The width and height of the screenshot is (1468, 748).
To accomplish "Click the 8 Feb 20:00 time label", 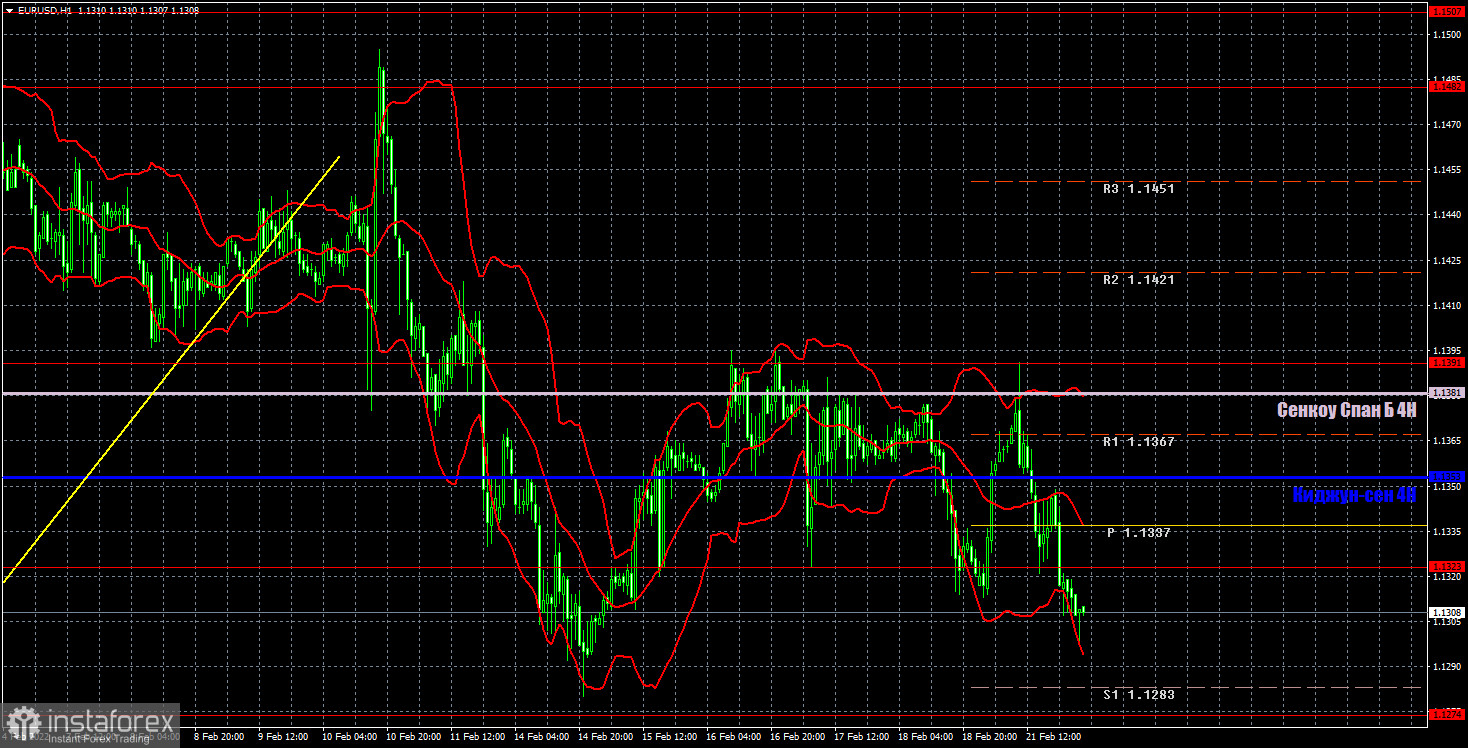I will click(218, 738).
